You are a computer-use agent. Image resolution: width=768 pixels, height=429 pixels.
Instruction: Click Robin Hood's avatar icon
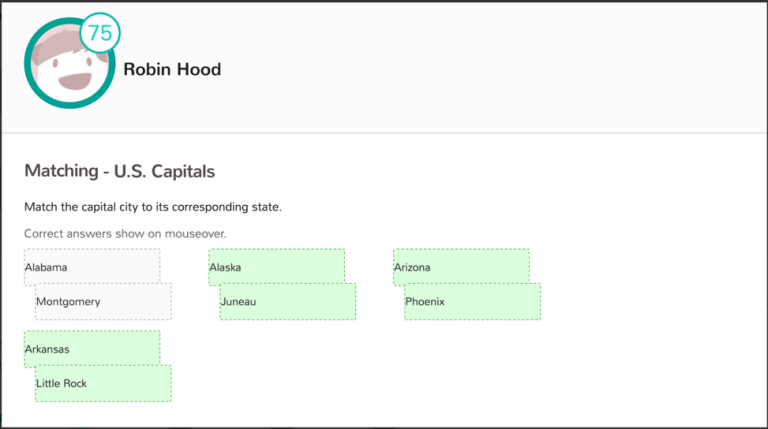[x=70, y=63]
